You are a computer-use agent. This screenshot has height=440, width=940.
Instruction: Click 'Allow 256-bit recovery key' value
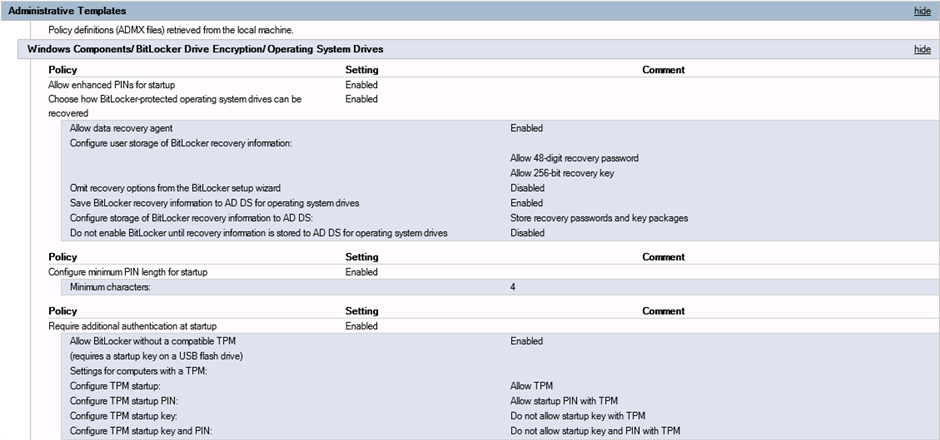(563, 173)
